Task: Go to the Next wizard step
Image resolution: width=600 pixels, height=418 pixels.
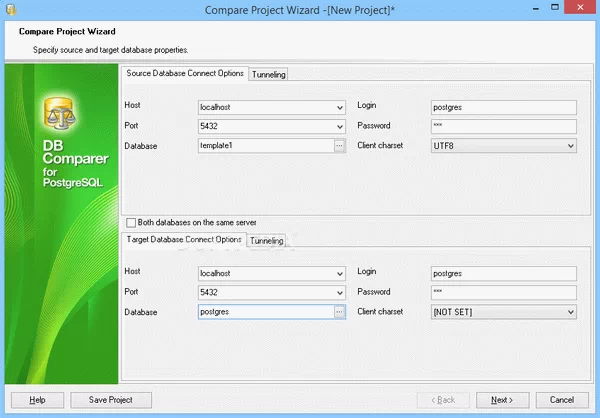Action: click(x=502, y=400)
